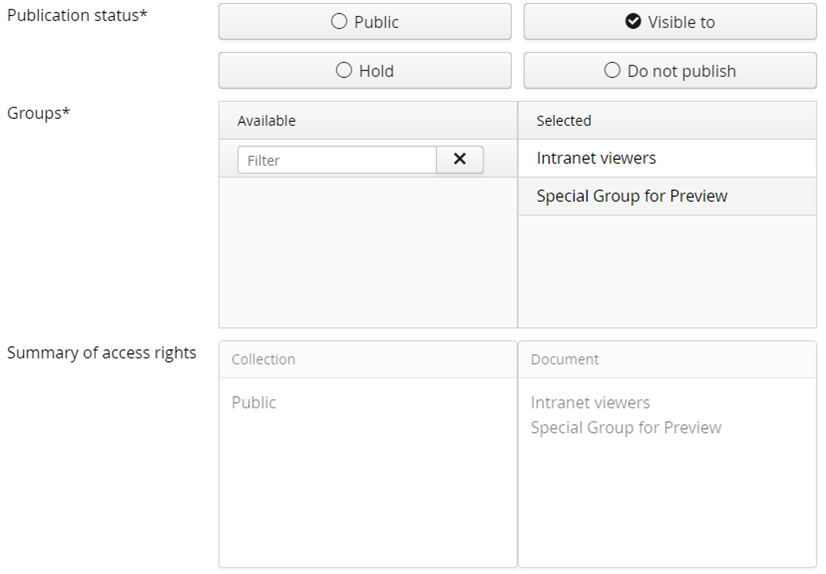Select 'Special Group for Preview' in the Selected list

(x=631, y=196)
